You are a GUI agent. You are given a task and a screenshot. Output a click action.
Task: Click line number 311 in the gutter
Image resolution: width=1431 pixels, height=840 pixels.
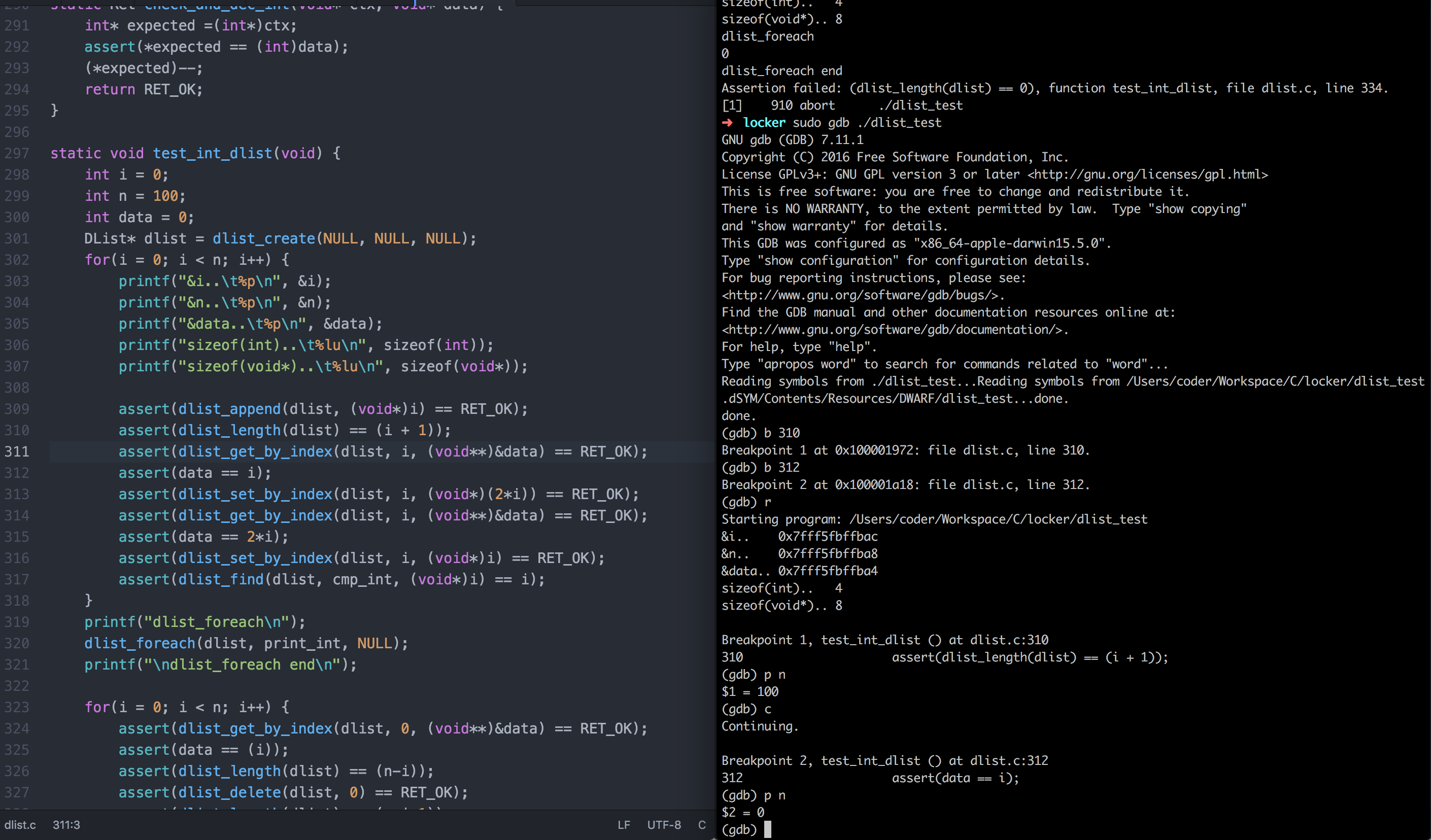tap(17, 452)
